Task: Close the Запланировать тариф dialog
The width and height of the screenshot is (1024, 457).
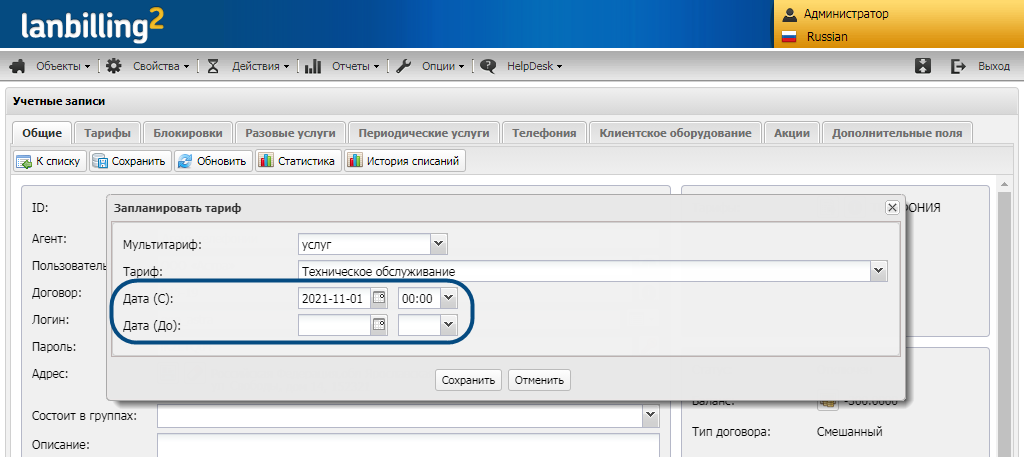Action: coord(892,208)
